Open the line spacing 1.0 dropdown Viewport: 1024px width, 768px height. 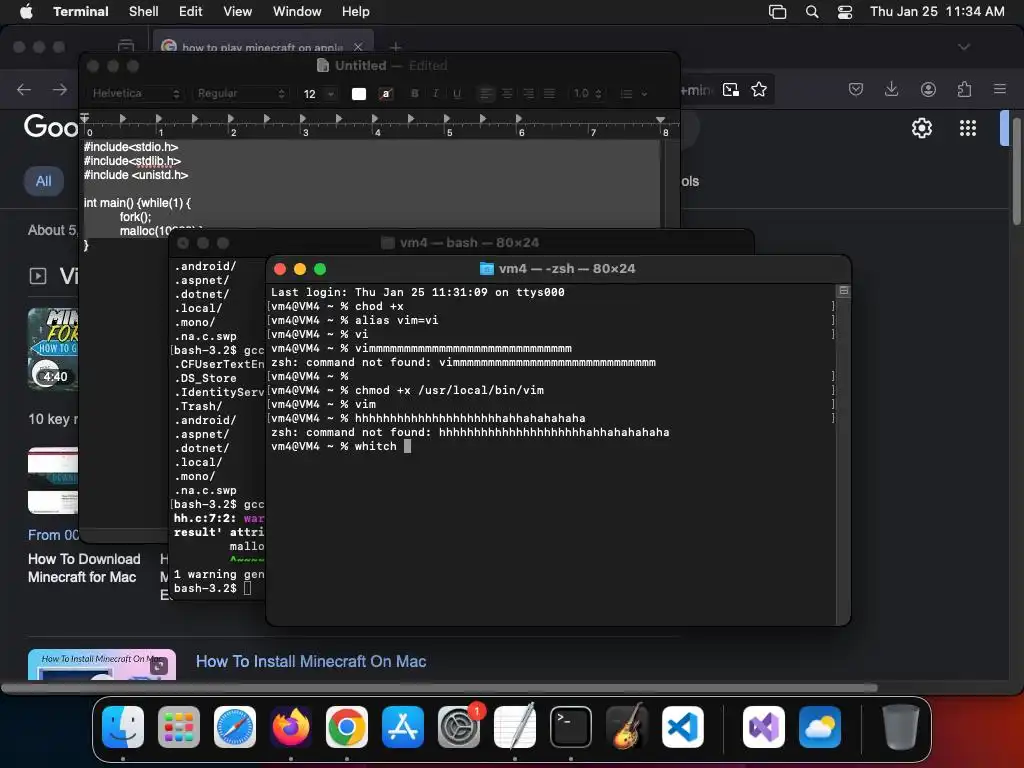click(x=587, y=94)
